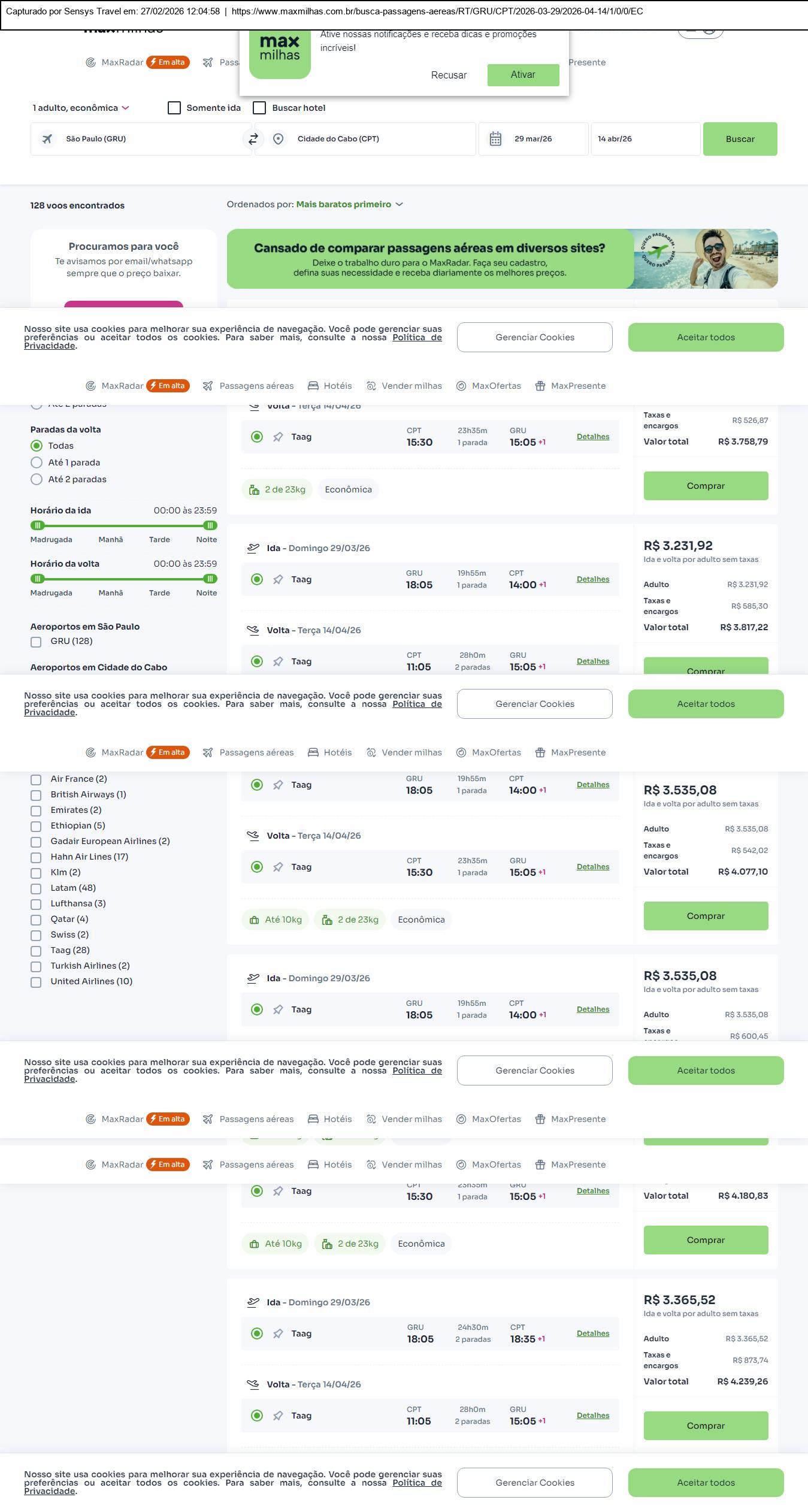Click the departing plane icon beside Ida – Domingo 29/03/26
The width and height of the screenshot is (808, 1512).
[253, 548]
